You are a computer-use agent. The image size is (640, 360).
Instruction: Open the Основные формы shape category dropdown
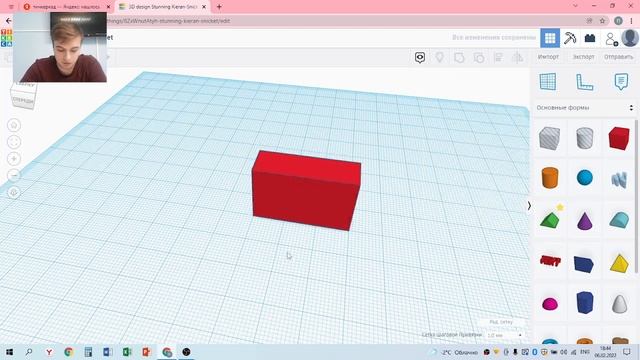coord(584,108)
